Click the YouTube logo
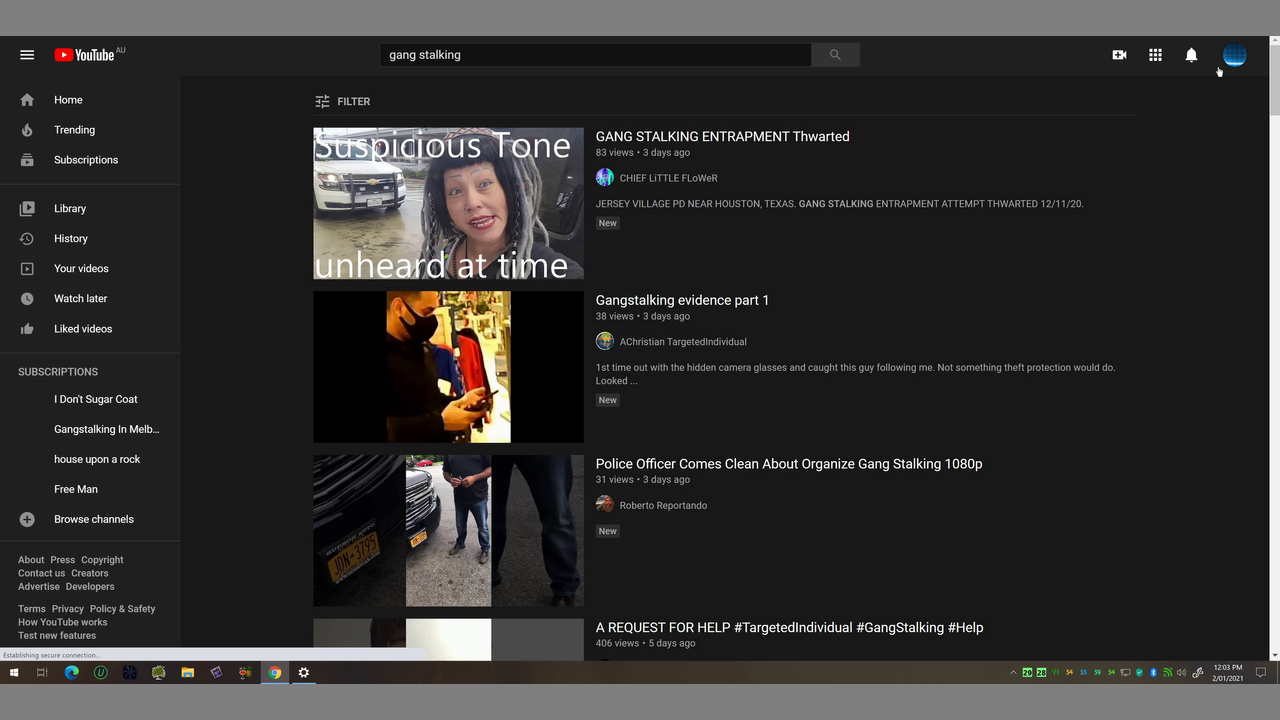Screen dimensions: 1280x720 [84, 55]
